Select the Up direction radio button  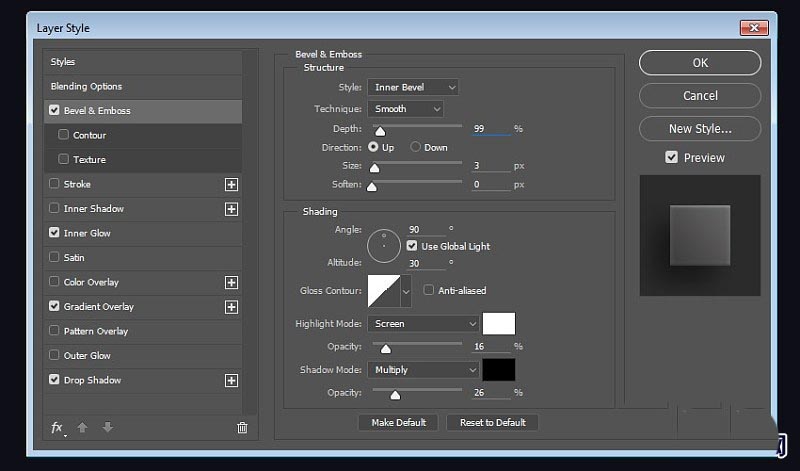tap(373, 147)
